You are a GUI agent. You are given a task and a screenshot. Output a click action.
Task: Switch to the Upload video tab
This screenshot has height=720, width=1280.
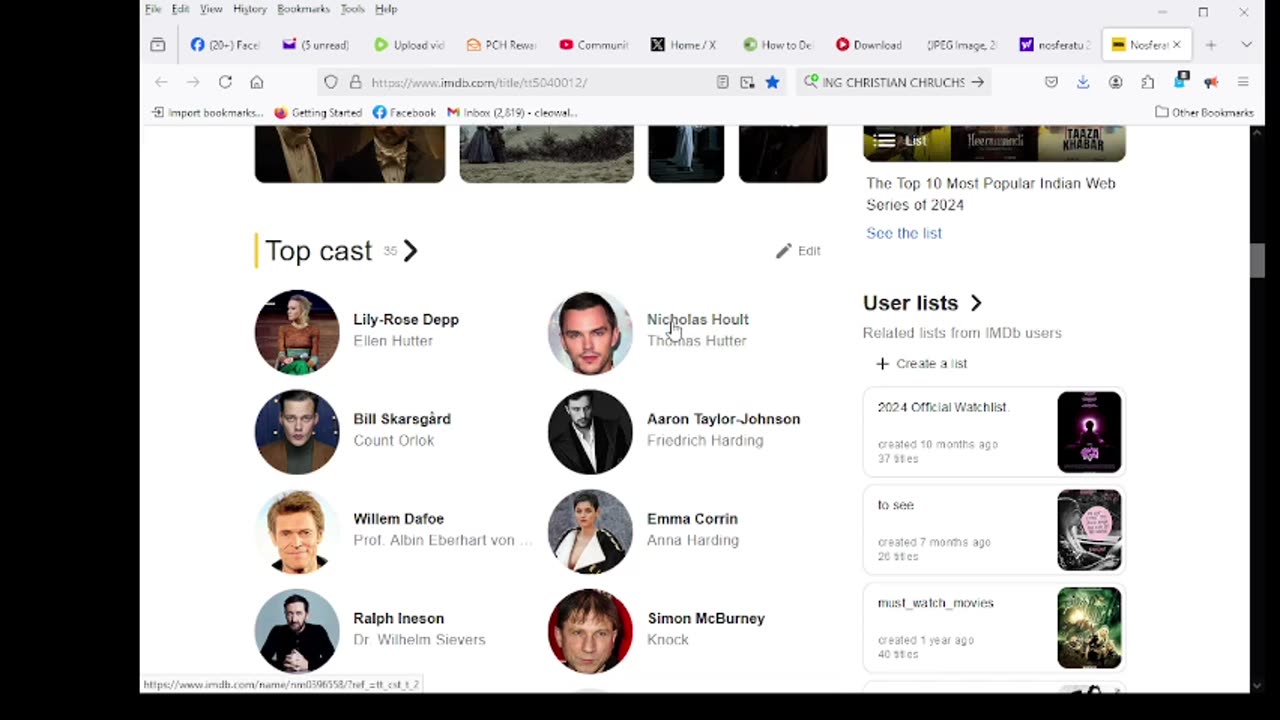pos(408,45)
